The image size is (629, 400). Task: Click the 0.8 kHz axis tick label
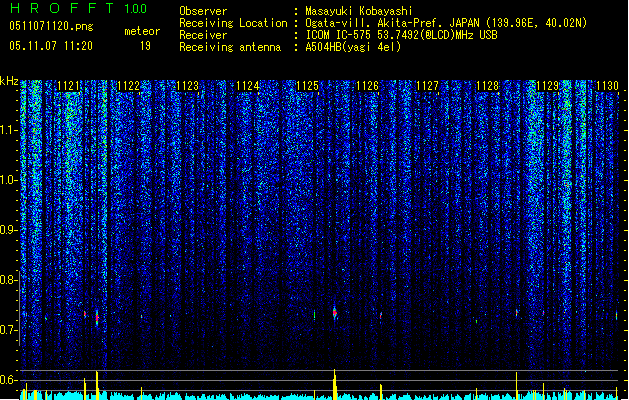8,280
